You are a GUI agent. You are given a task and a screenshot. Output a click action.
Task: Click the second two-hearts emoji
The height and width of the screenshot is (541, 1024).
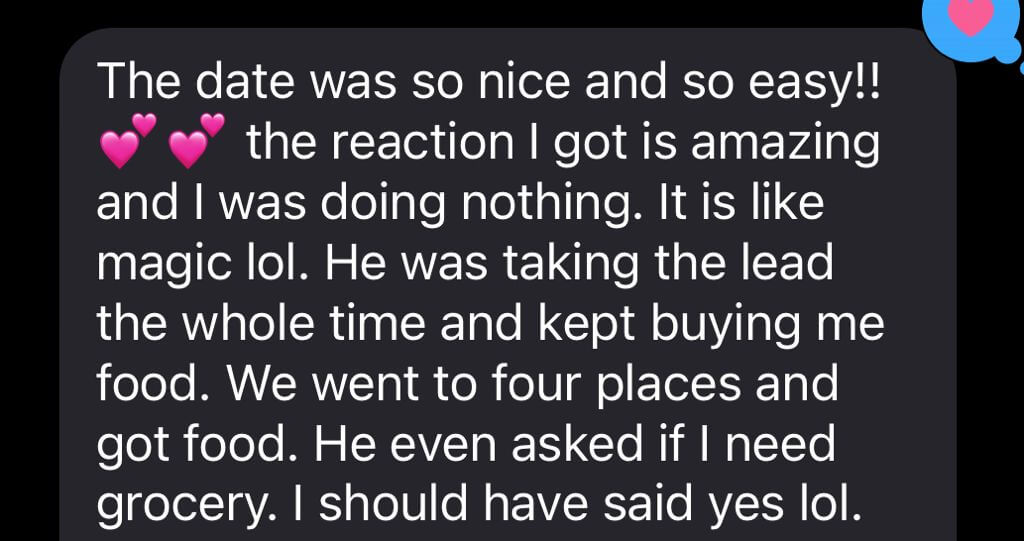[197, 140]
